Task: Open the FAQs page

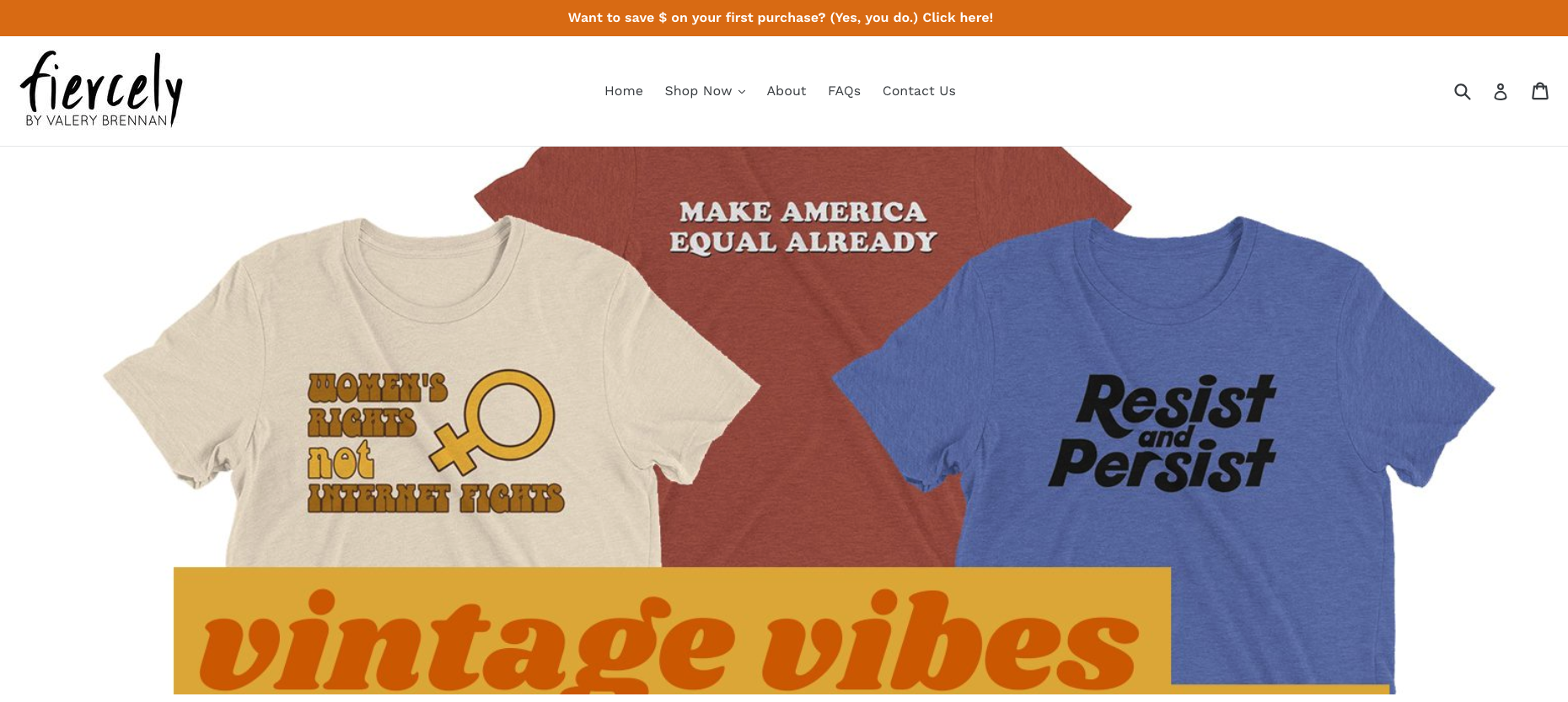Action: (844, 91)
